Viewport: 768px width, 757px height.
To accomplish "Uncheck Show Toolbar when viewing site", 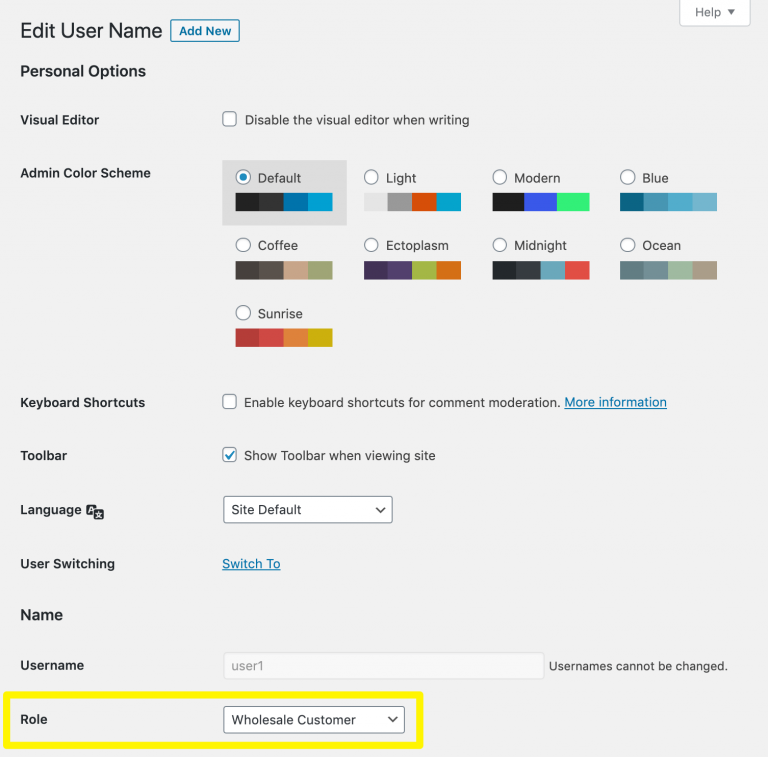I will click(x=230, y=455).
